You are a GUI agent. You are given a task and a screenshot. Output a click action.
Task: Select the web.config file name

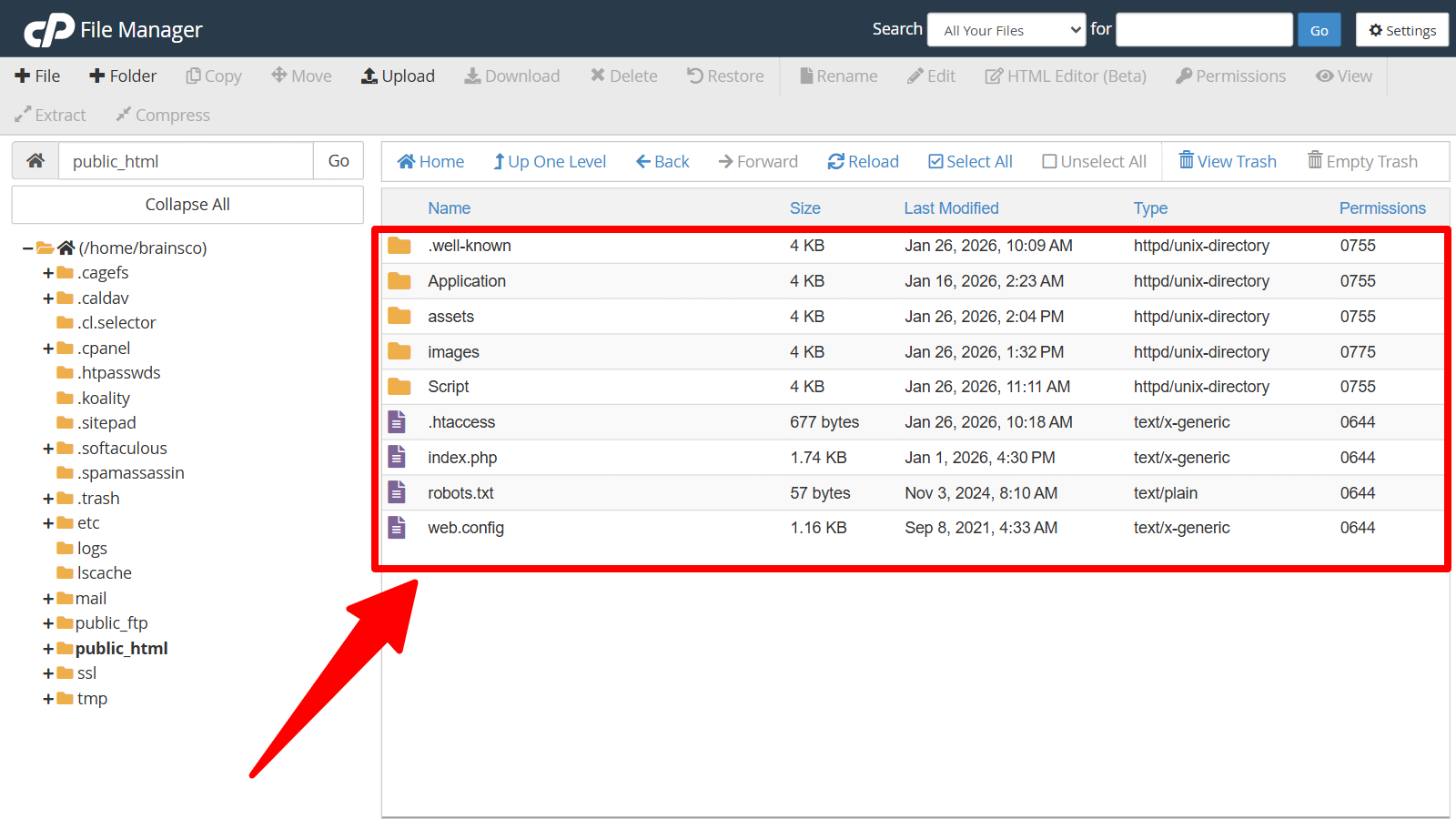click(x=466, y=528)
